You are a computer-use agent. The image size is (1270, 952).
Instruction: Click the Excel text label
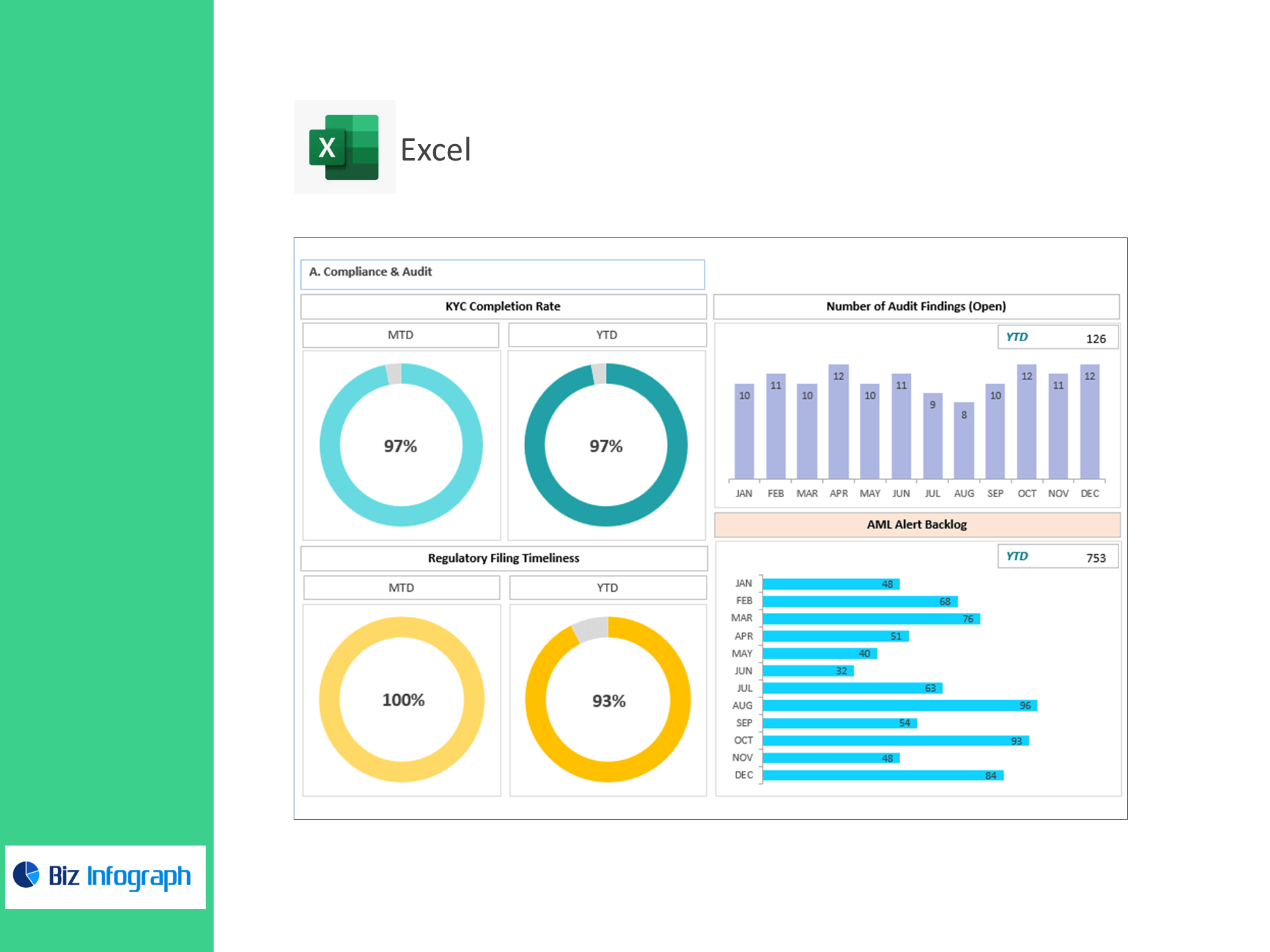tap(435, 150)
